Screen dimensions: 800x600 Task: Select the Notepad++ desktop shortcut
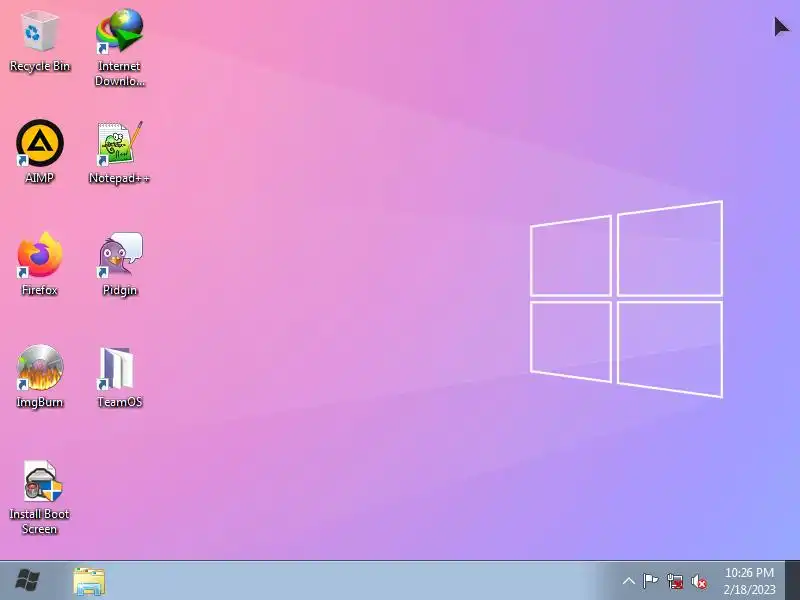click(120, 152)
